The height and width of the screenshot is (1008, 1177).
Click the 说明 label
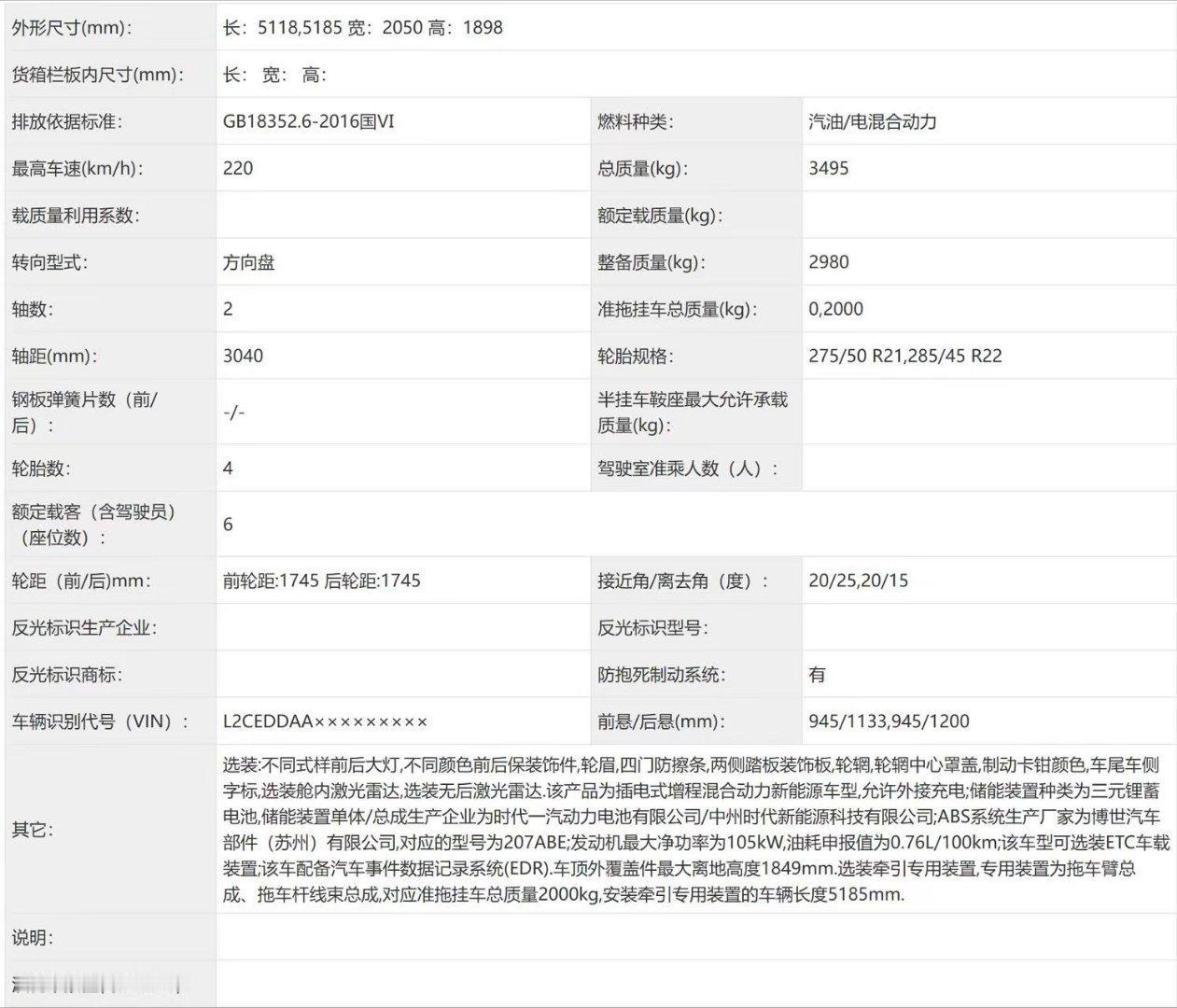[32, 938]
